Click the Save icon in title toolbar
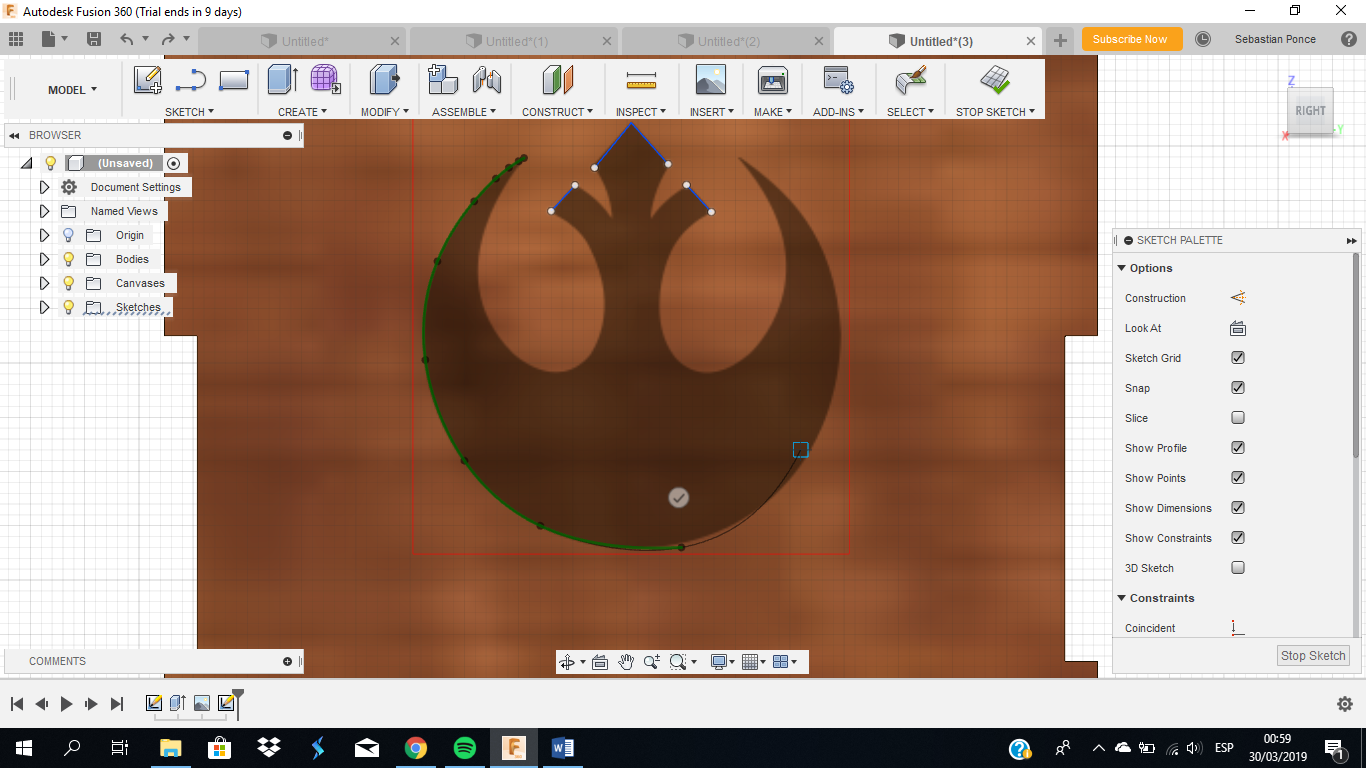Screen dimensions: 1366x768 tap(94, 39)
